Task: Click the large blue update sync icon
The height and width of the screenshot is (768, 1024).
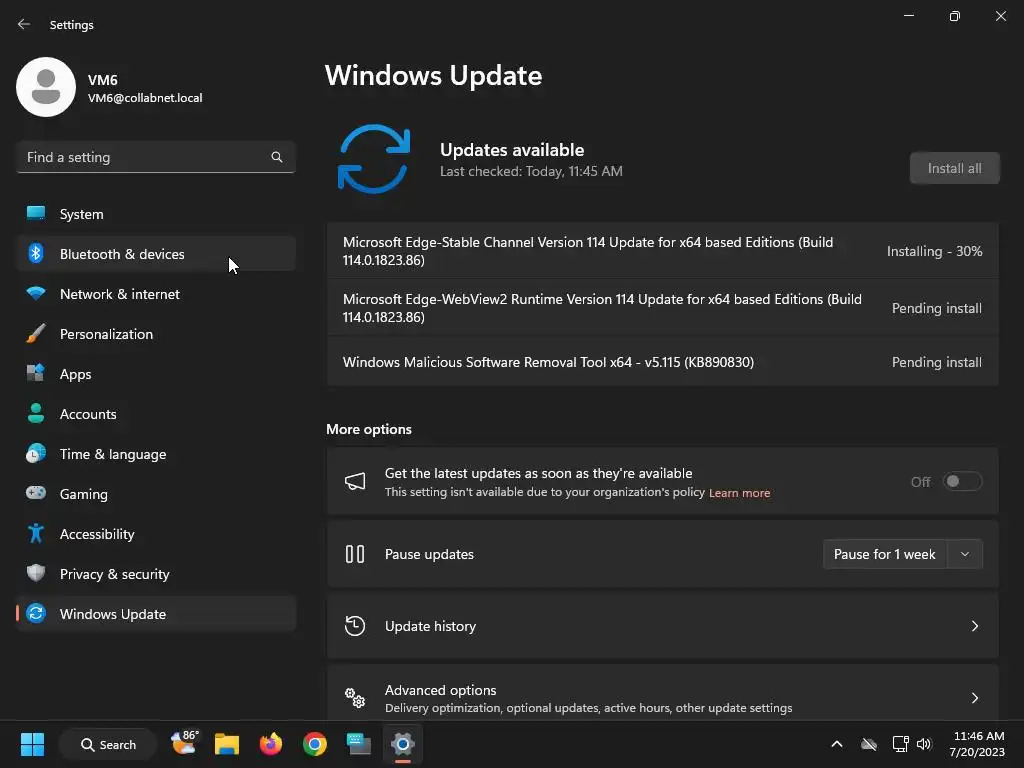Action: coord(374,159)
